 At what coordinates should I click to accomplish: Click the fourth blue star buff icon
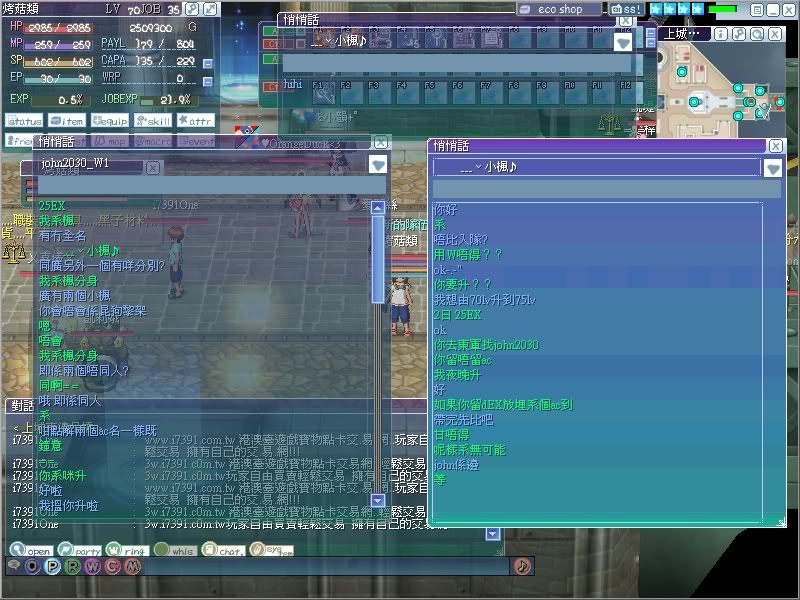pyautogui.click(x=697, y=9)
